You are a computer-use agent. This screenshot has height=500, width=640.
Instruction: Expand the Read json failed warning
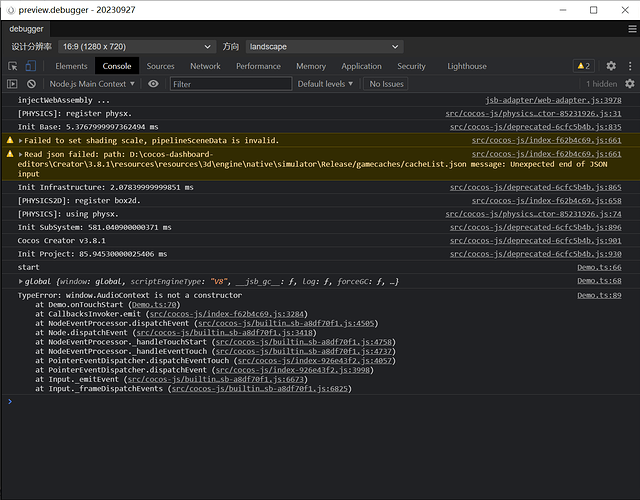(20, 154)
